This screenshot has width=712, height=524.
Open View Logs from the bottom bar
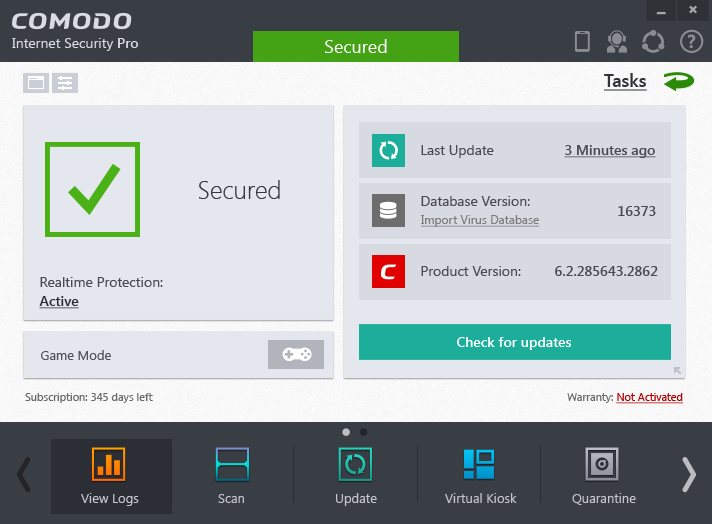[109, 476]
